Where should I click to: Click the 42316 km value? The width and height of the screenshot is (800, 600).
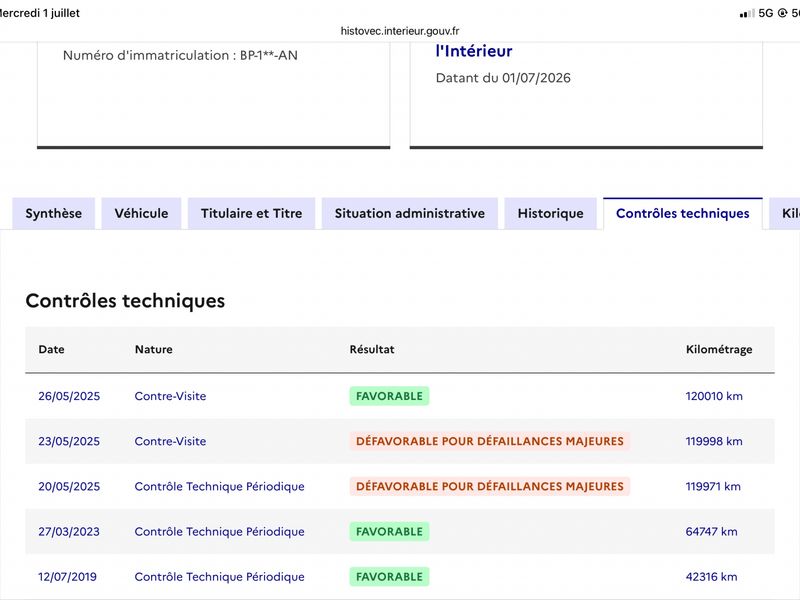pyautogui.click(x=712, y=577)
